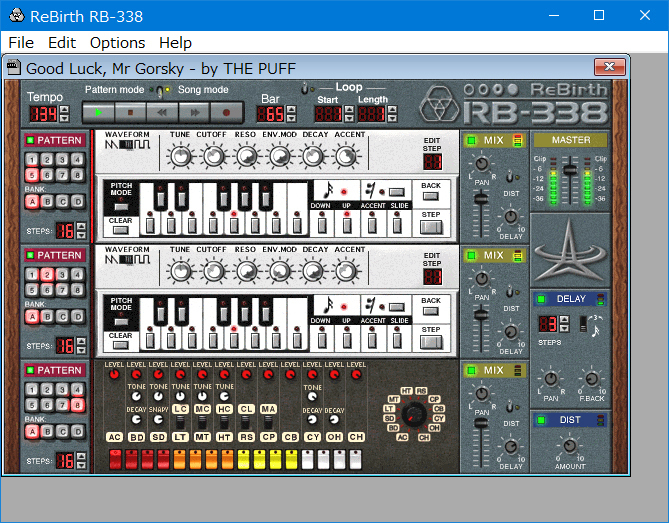The width and height of the screenshot is (669, 523).
Task: Select pattern 2 on second synth
Action: click(47, 274)
